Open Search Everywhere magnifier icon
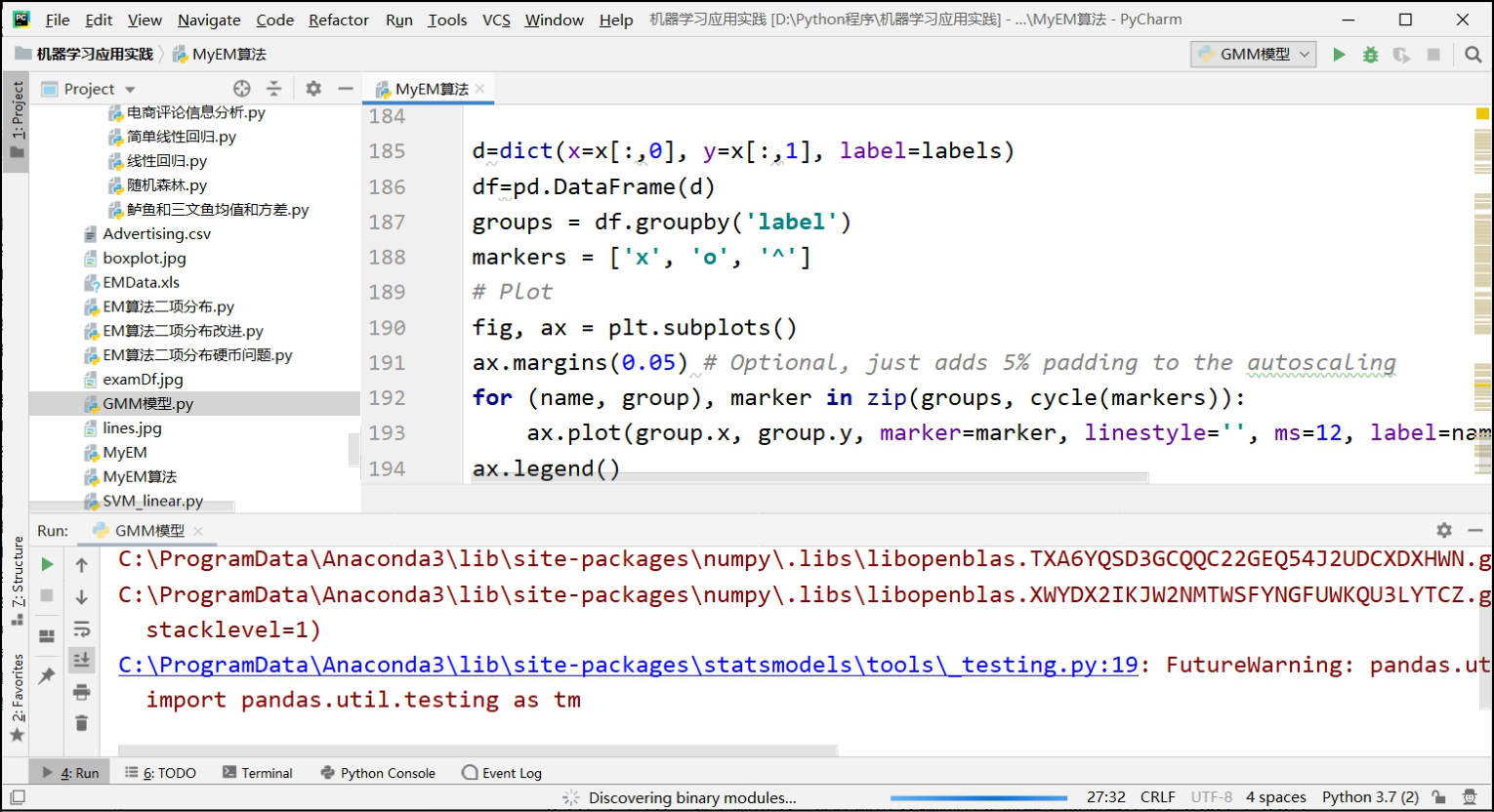Image resolution: width=1494 pixels, height=812 pixels. point(1473,55)
